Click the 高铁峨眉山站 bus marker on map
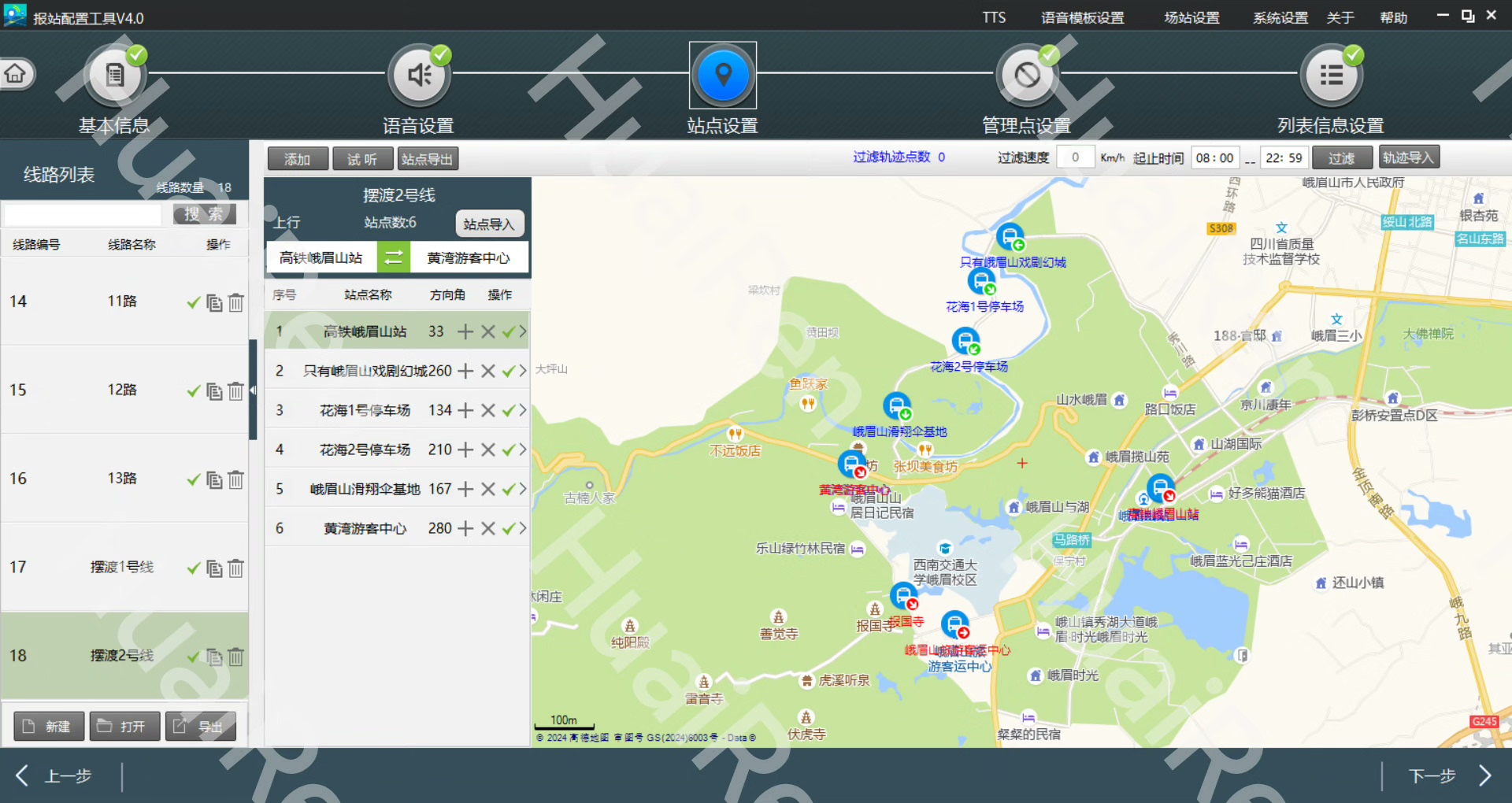Viewport: 1512px width, 803px height. click(x=1161, y=488)
